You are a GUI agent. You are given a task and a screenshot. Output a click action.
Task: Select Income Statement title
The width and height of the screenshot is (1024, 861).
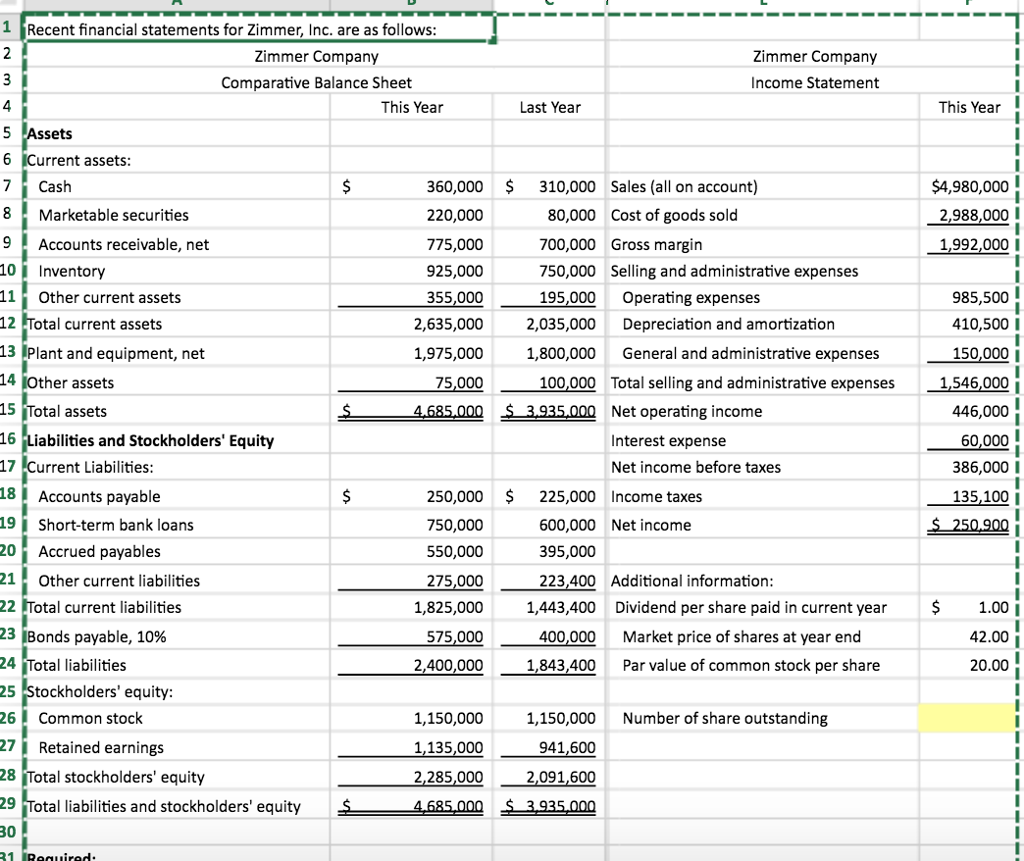814,83
